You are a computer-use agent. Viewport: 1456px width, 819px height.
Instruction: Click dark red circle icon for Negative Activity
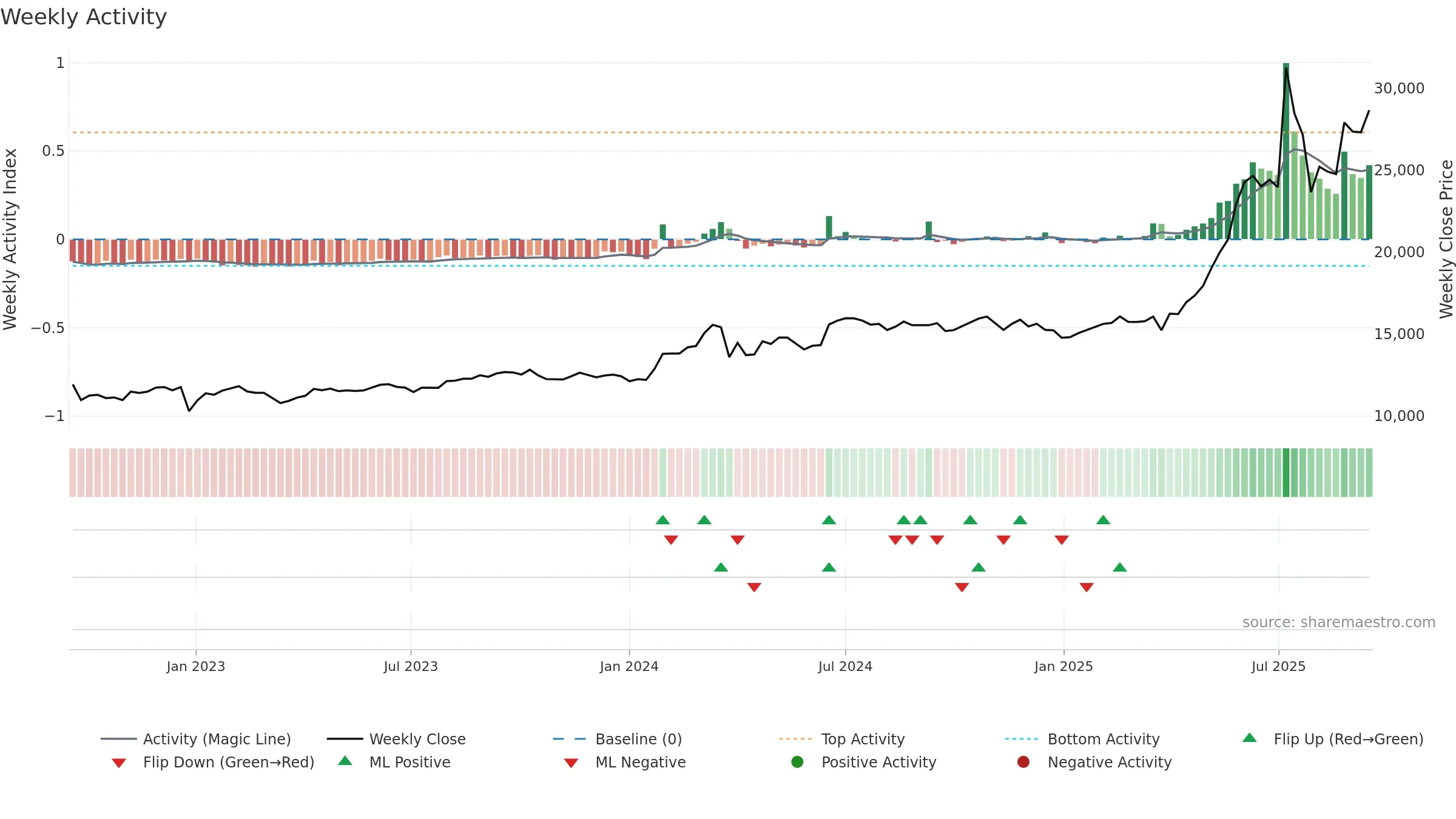coord(1023,762)
